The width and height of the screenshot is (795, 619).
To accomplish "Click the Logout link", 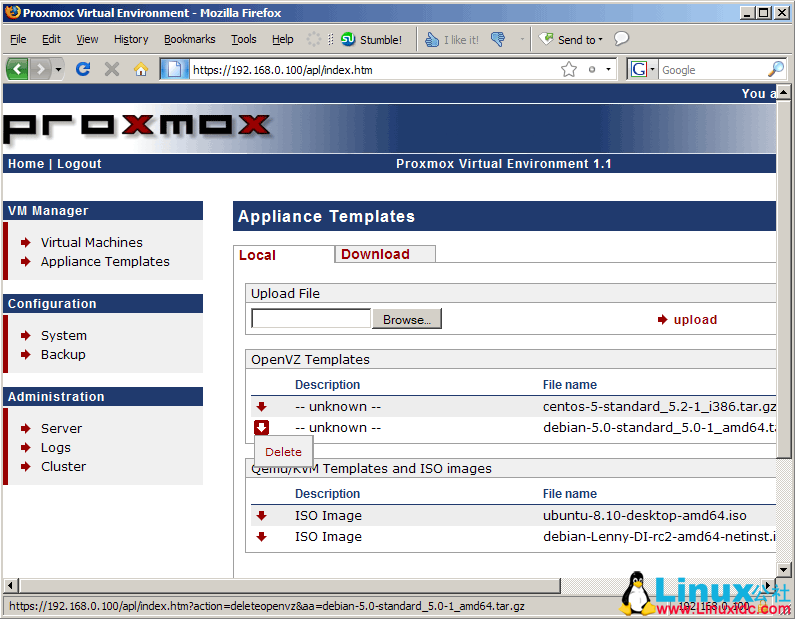I will (x=79, y=164).
